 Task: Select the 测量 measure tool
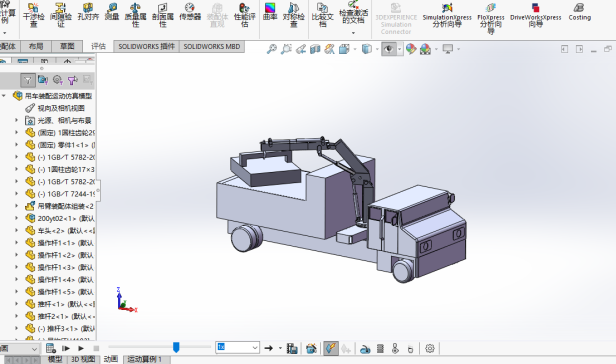[112, 12]
